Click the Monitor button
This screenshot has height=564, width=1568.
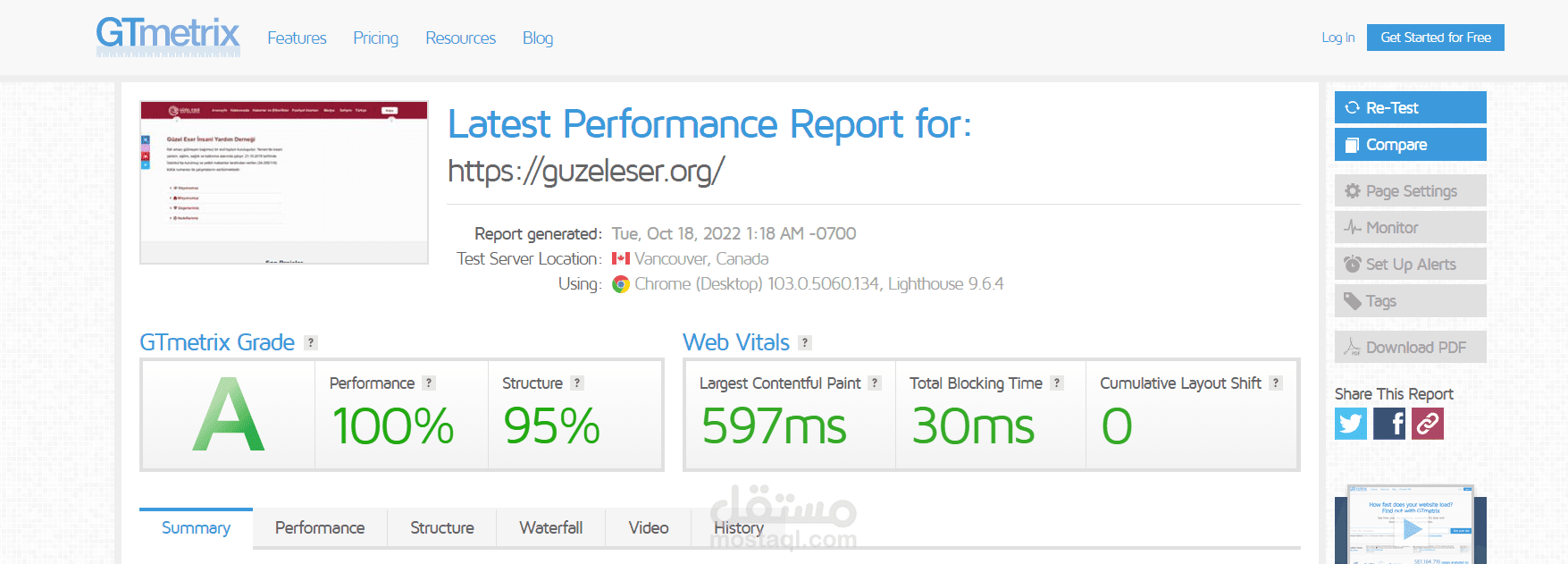tap(1410, 228)
